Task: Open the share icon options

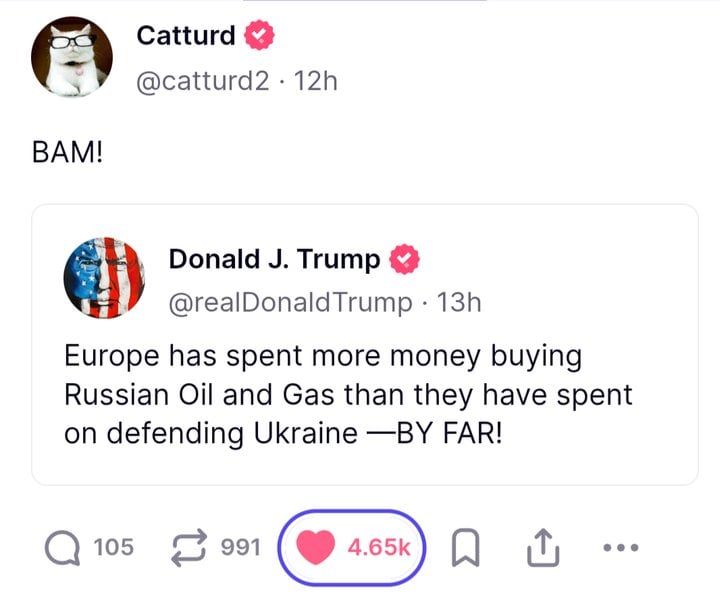Action: point(540,546)
